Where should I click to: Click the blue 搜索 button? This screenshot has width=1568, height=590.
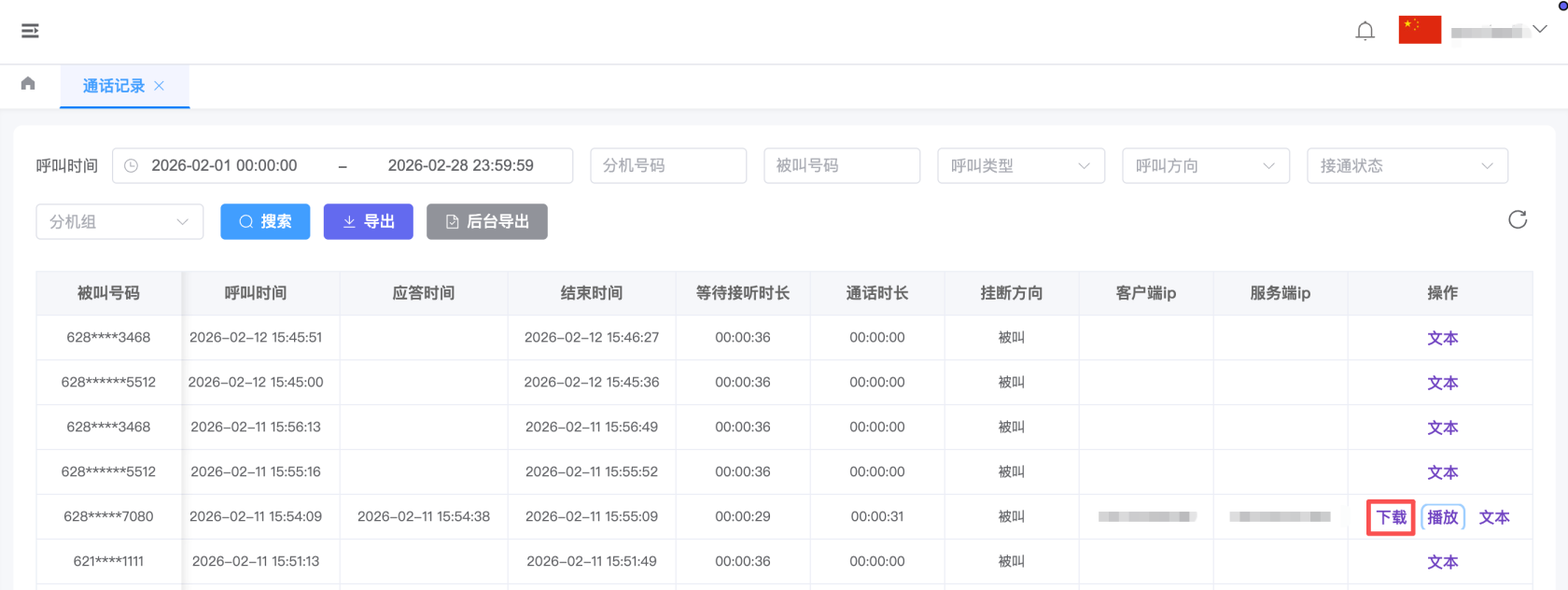(x=265, y=222)
